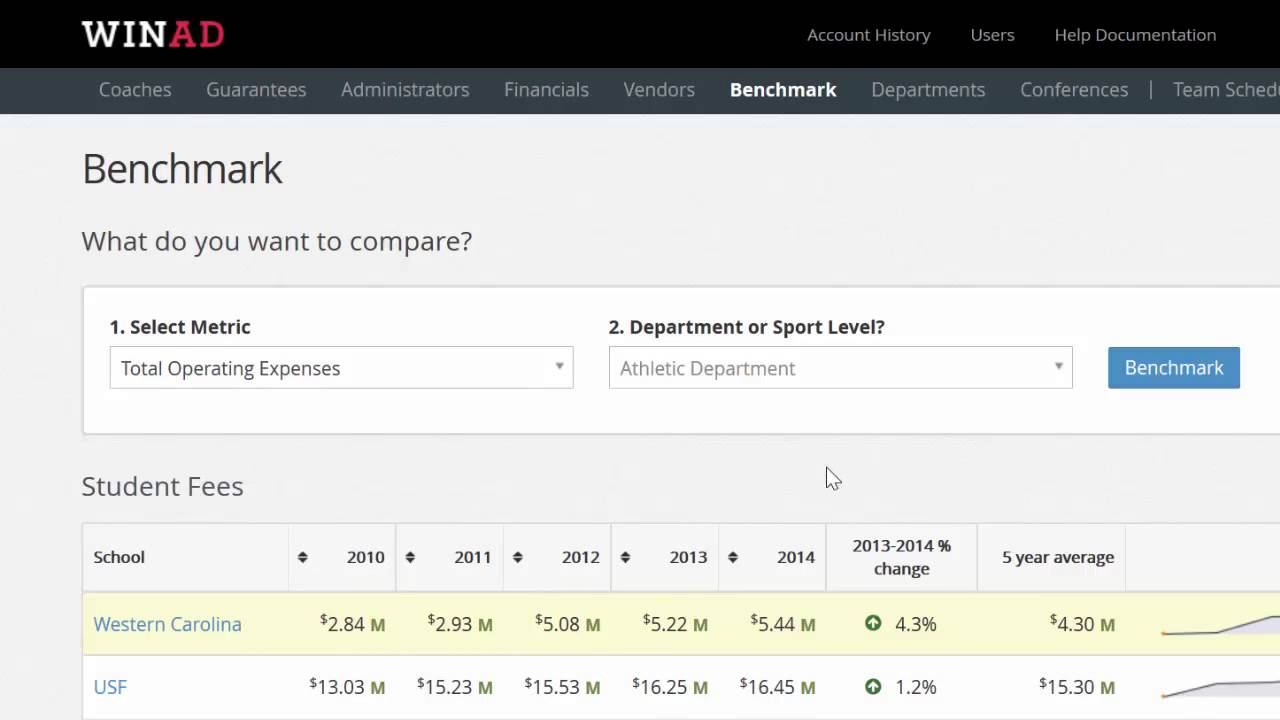Select USF 2012 value $15.53 M
The image size is (1280, 720).
click(562, 687)
